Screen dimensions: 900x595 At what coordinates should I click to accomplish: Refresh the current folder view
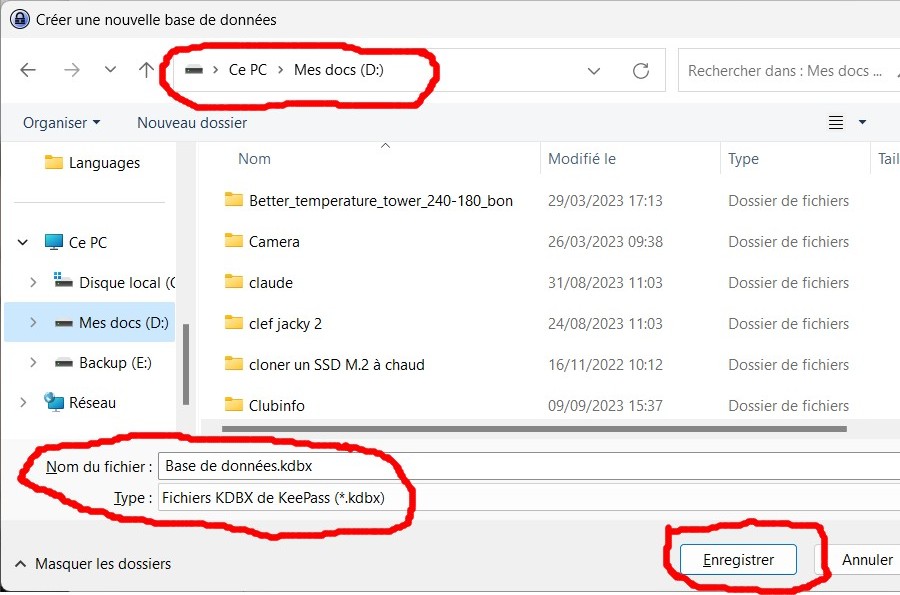coord(641,71)
